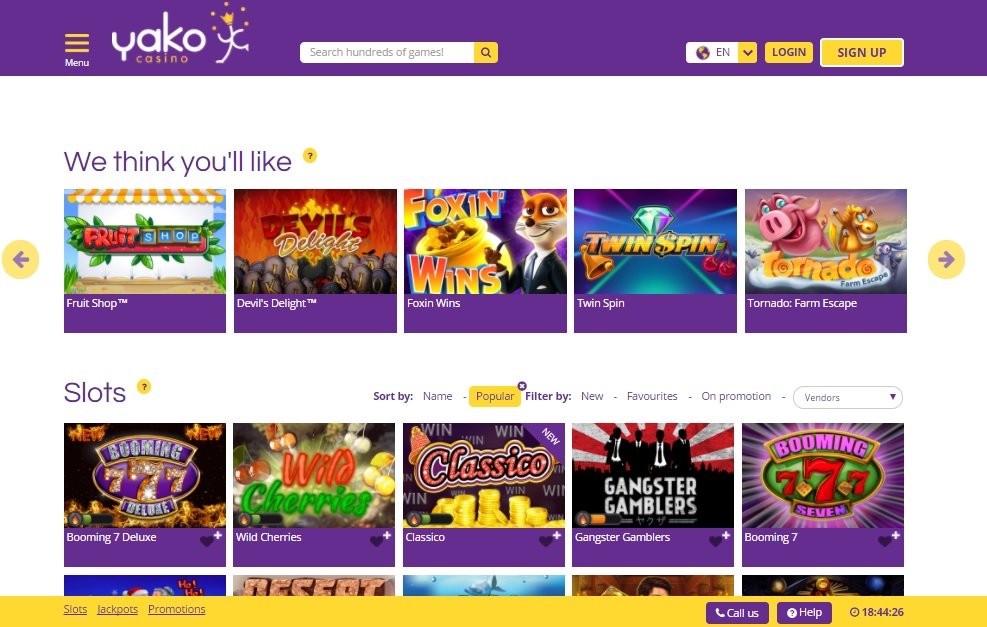
Task: Click question mark icon next to Slots
Action: click(x=144, y=386)
